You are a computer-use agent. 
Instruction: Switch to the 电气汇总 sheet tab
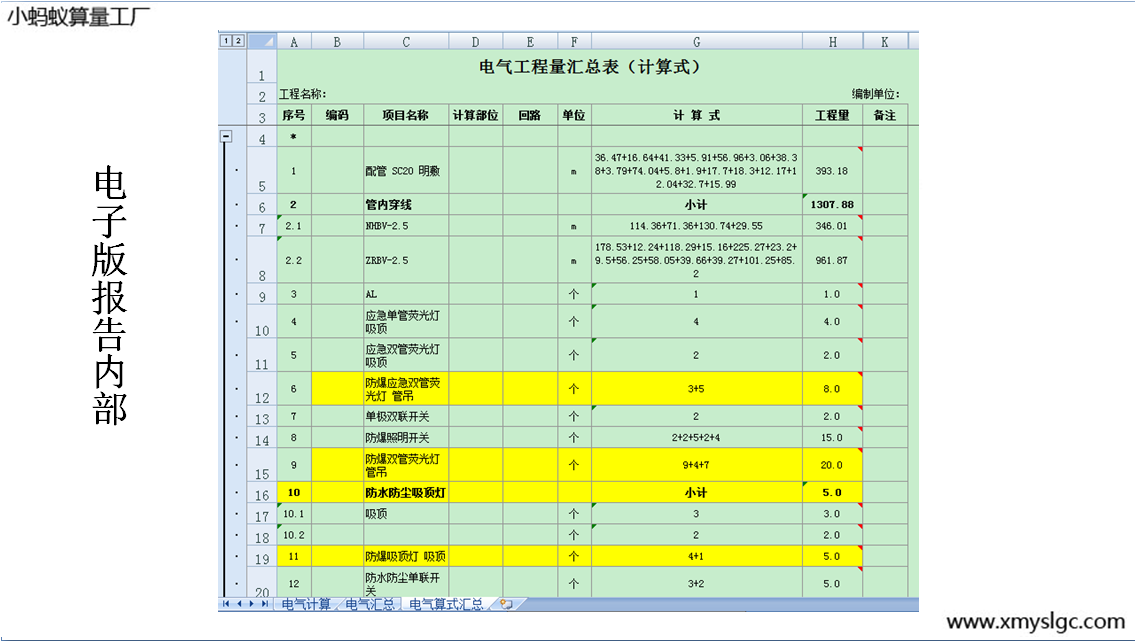370,604
